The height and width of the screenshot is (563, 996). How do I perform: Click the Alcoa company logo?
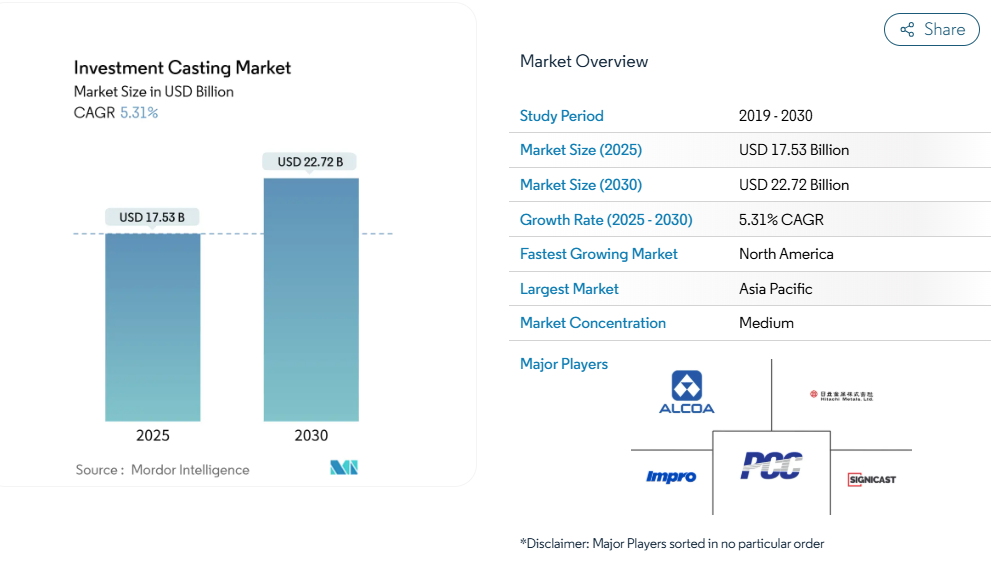coord(686,392)
